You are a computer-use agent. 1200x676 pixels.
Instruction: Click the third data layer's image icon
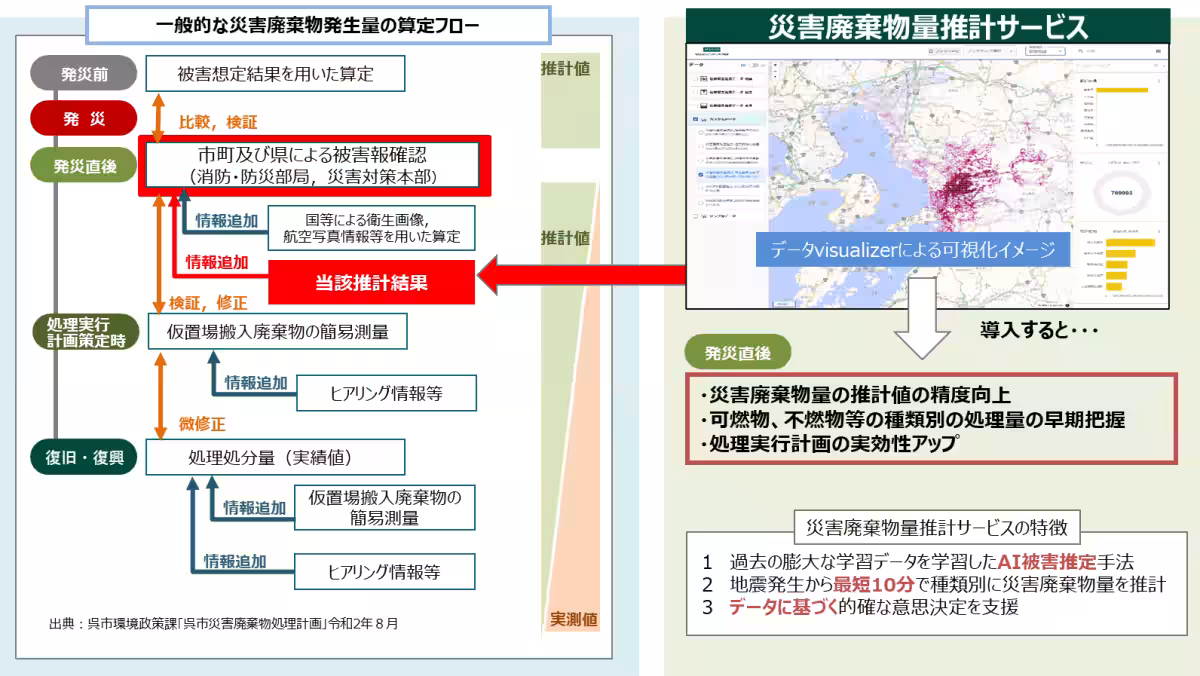[704, 104]
